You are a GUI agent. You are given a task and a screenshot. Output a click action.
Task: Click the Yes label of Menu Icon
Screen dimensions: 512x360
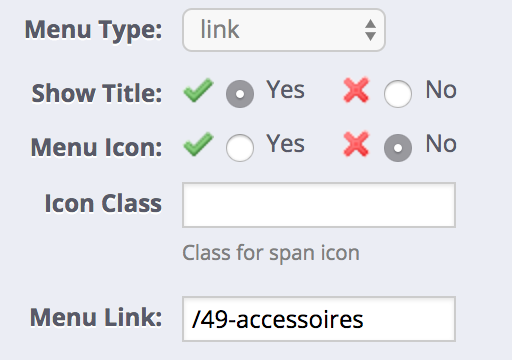point(285,144)
